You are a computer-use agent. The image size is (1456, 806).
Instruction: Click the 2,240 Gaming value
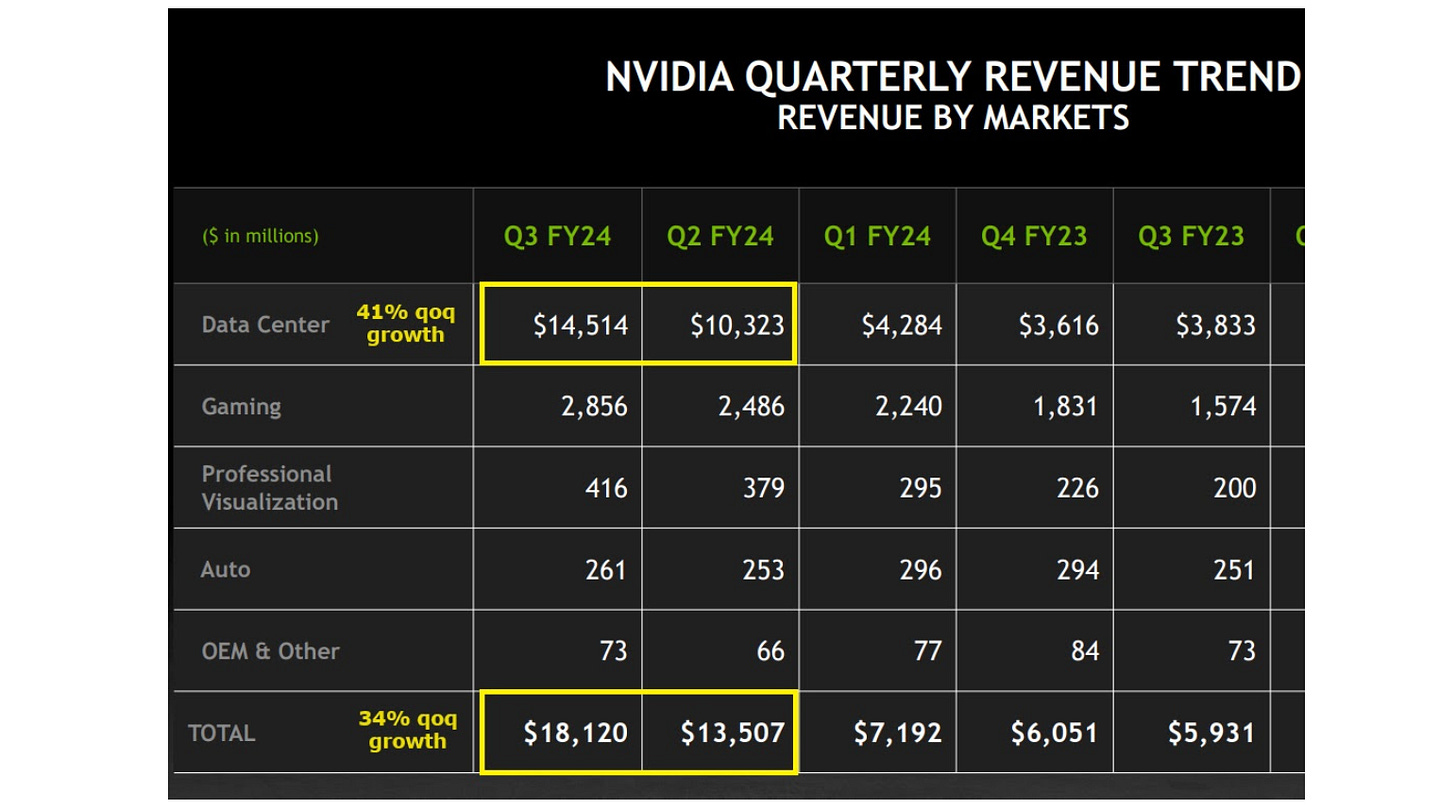click(x=909, y=407)
